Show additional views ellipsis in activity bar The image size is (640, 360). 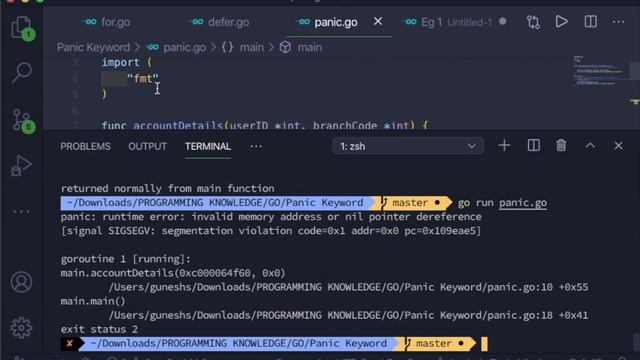click(21, 211)
